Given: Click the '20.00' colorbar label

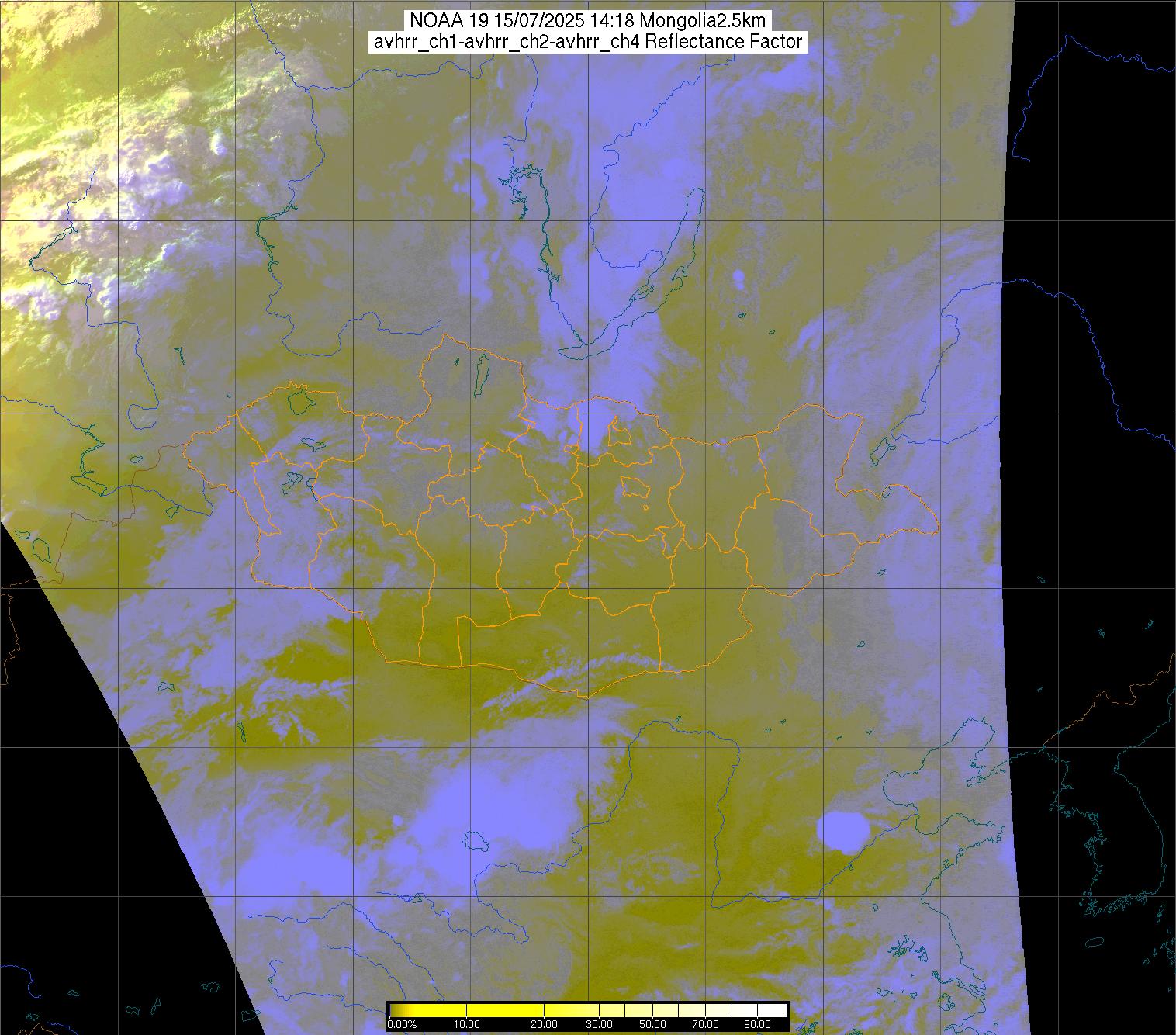Looking at the screenshot, I should 545,1024.
